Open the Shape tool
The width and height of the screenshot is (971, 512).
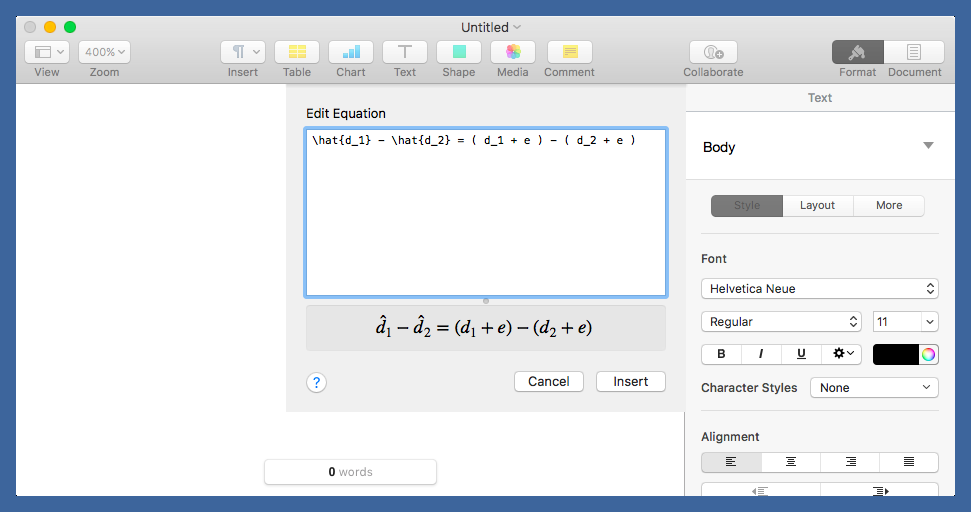tap(459, 52)
